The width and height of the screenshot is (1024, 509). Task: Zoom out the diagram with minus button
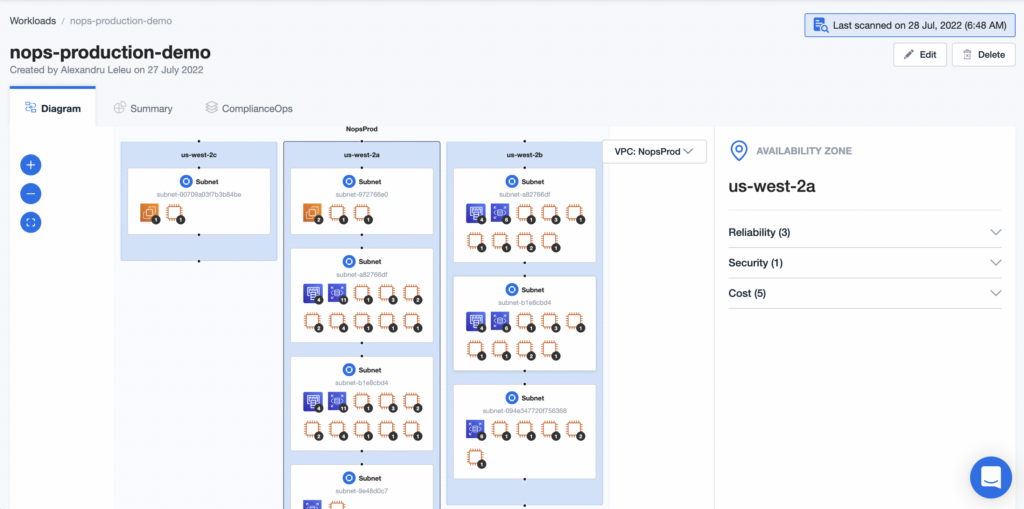coord(31,194)
